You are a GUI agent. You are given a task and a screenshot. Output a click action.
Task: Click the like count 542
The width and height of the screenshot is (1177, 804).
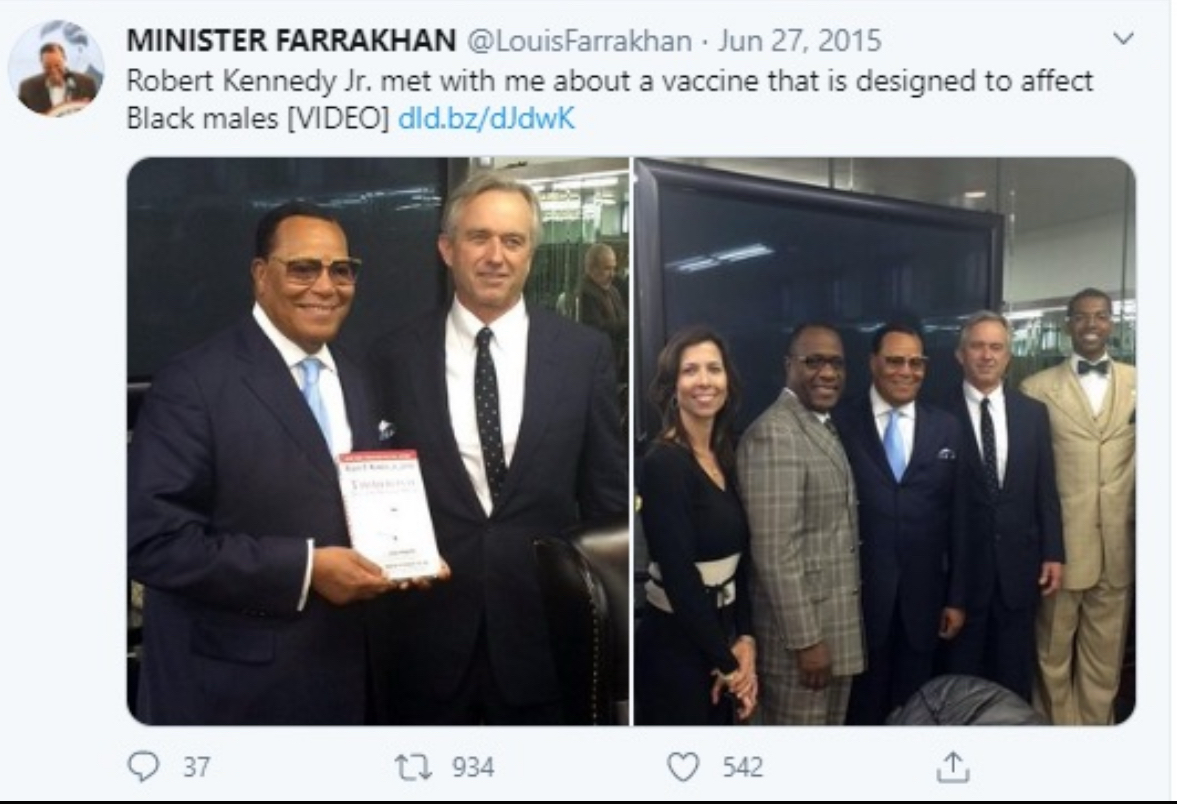[742, 767]
